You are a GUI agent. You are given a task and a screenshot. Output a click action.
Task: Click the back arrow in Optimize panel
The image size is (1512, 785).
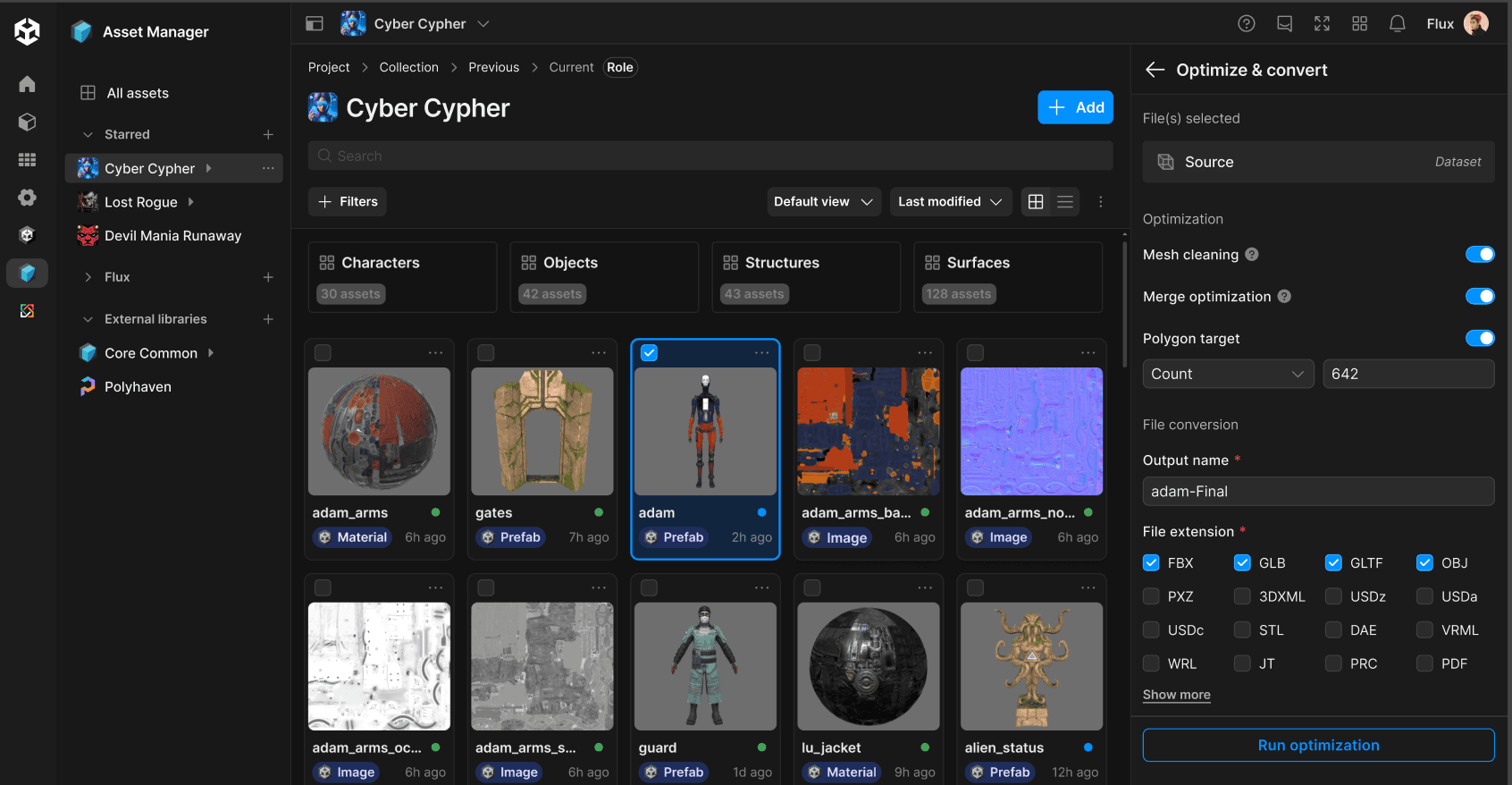click(x=1155, y=70)
